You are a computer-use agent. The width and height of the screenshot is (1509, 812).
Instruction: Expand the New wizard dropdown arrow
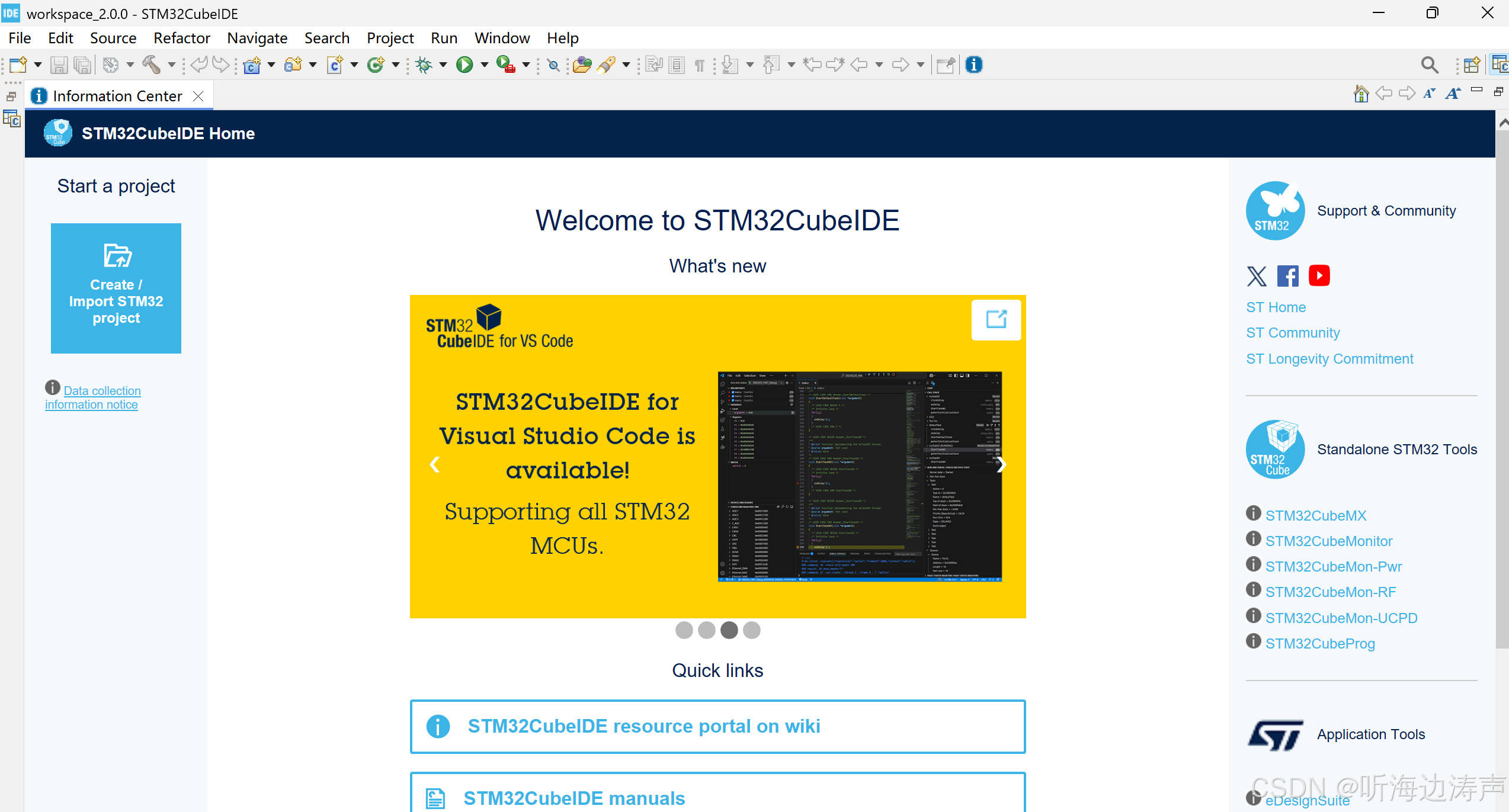click(x=37, y=65)
